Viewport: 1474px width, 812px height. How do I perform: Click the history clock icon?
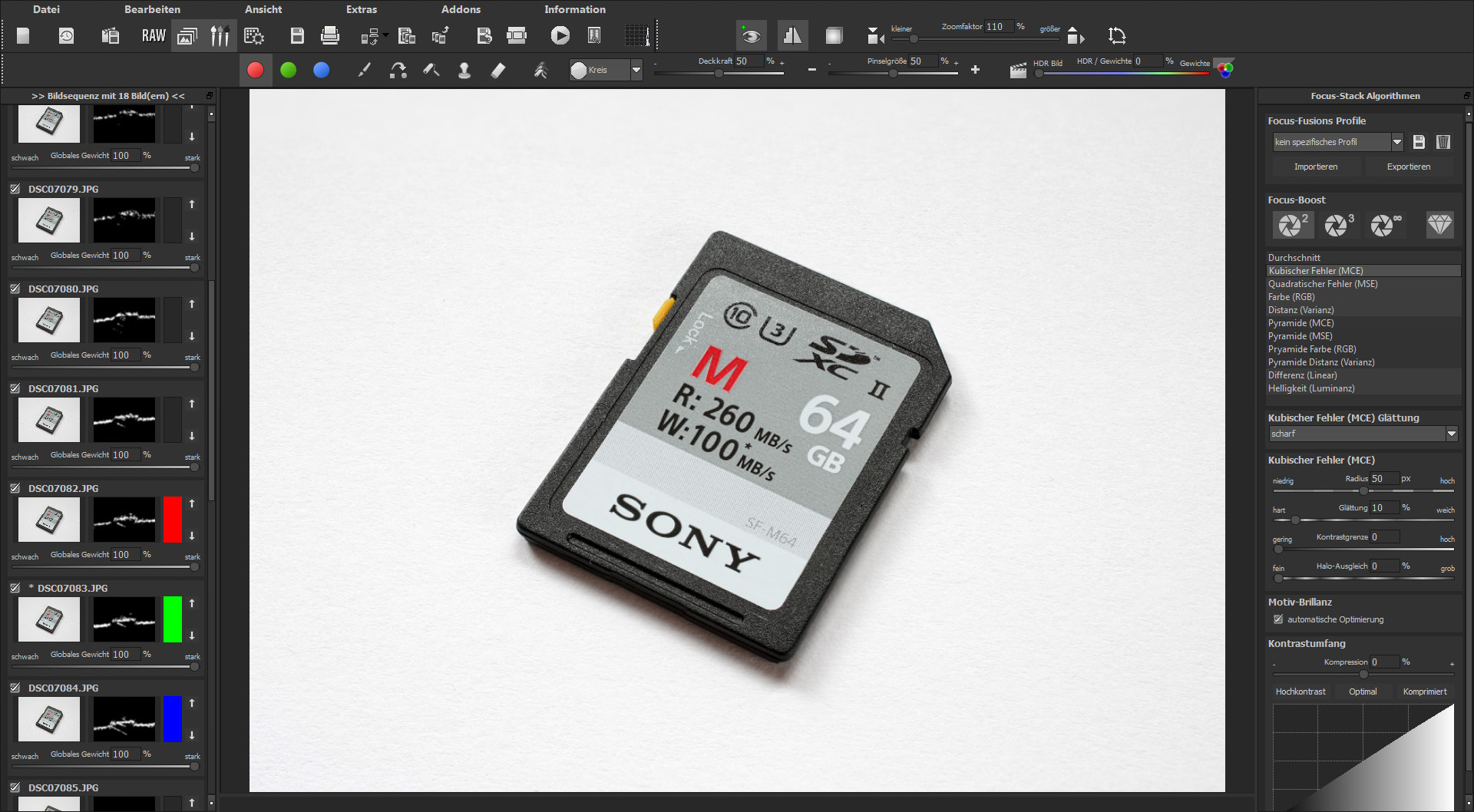(x=67, y=35)
